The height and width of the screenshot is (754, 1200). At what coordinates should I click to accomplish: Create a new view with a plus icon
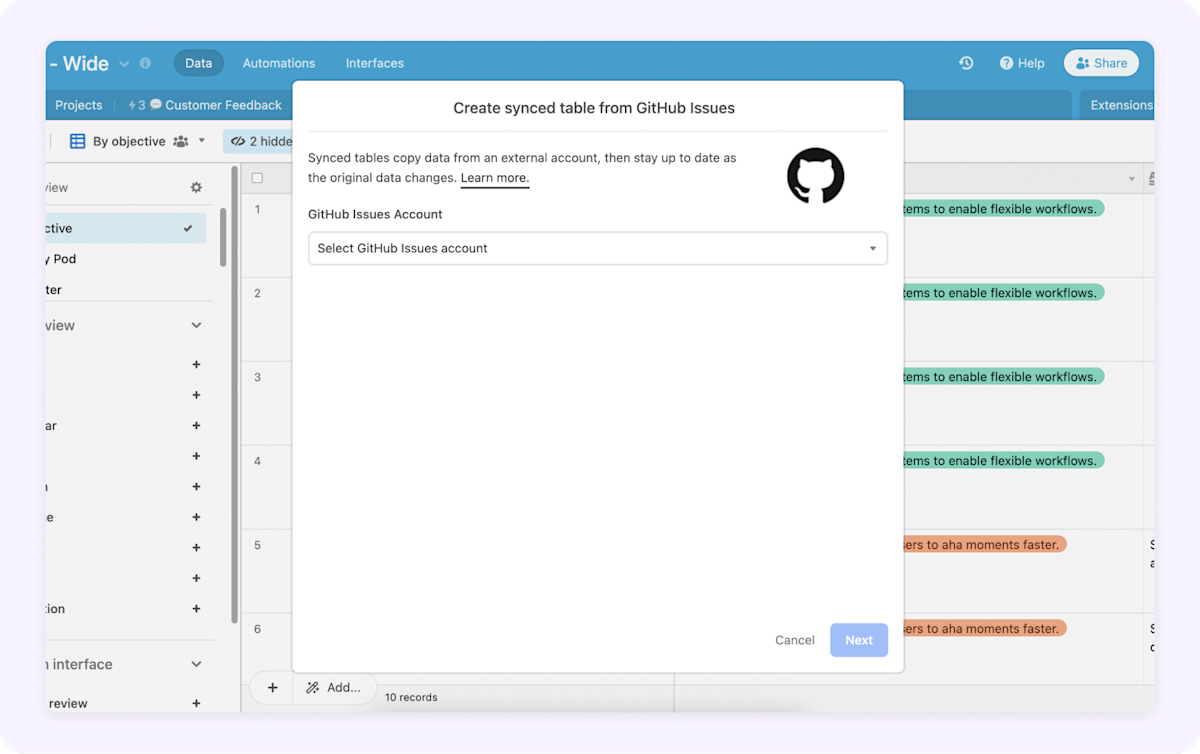[196, 364]
